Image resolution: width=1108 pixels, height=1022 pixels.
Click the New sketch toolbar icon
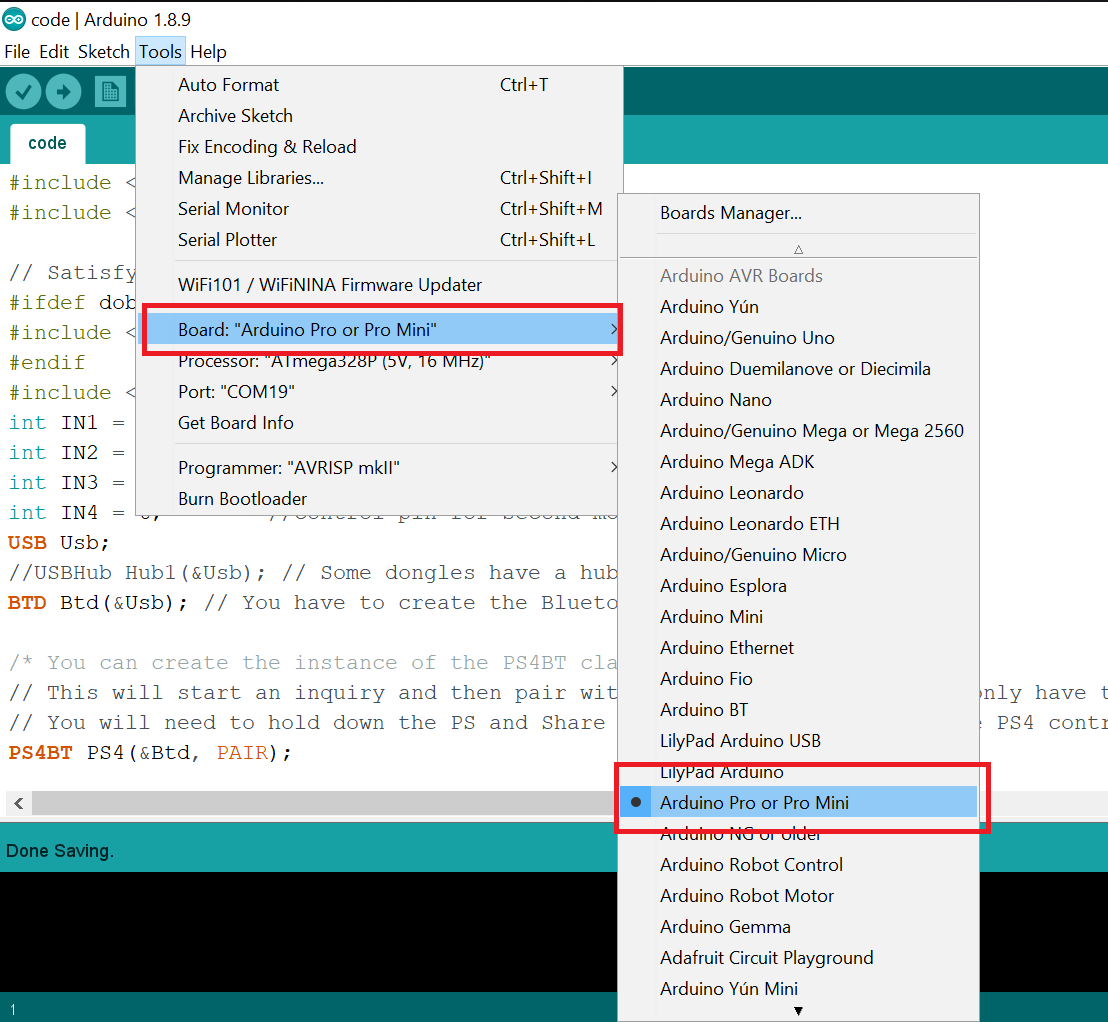point(110,92)
